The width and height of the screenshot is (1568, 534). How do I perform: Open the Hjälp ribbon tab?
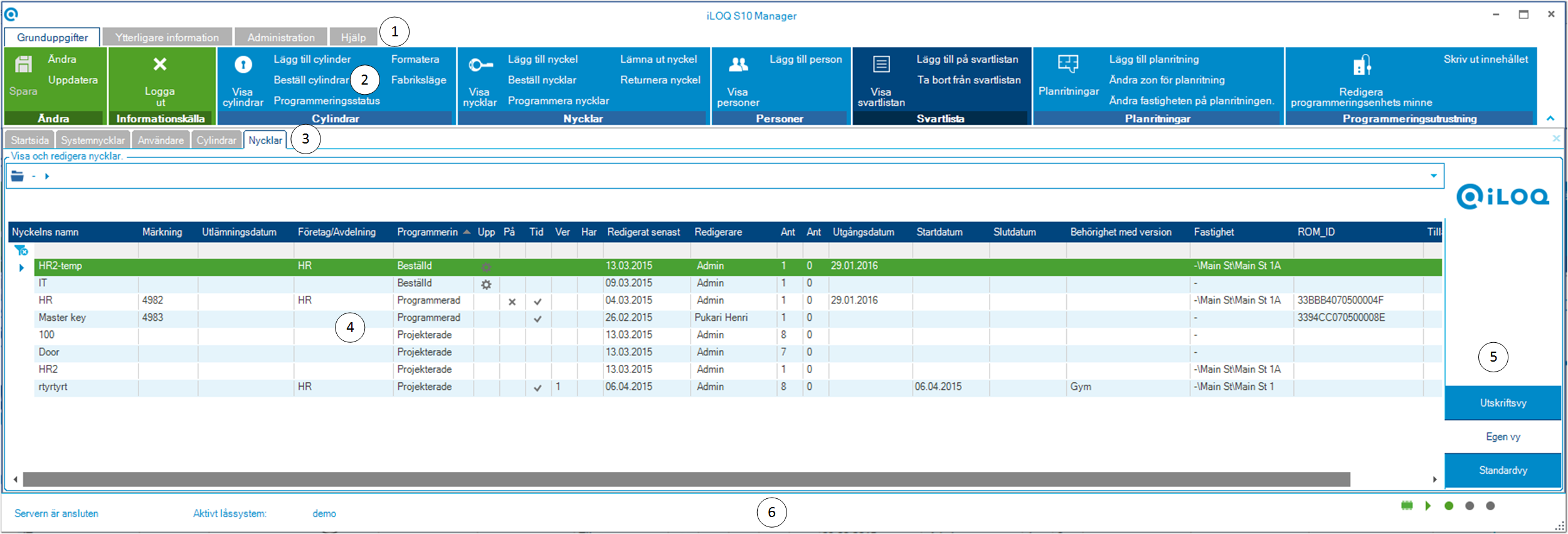coord(353,38)
